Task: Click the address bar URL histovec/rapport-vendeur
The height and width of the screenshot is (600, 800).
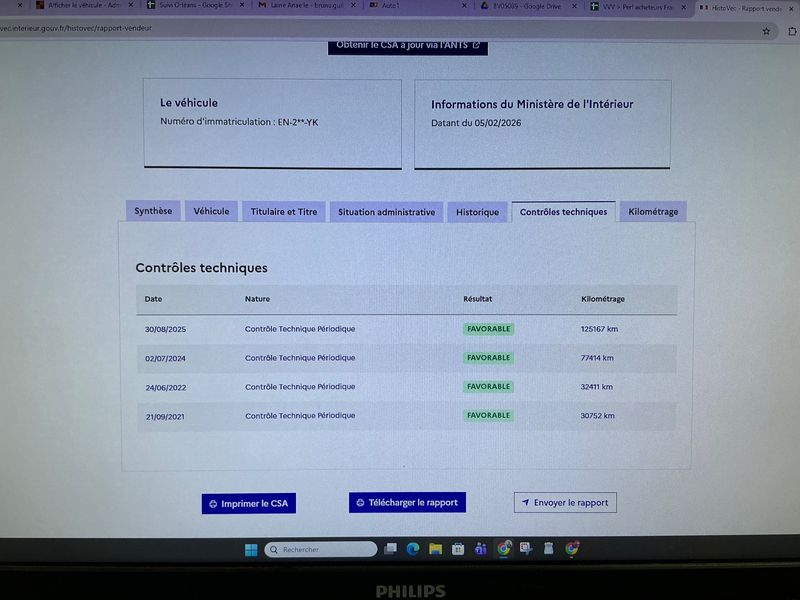Action: (x=76, y=28)
